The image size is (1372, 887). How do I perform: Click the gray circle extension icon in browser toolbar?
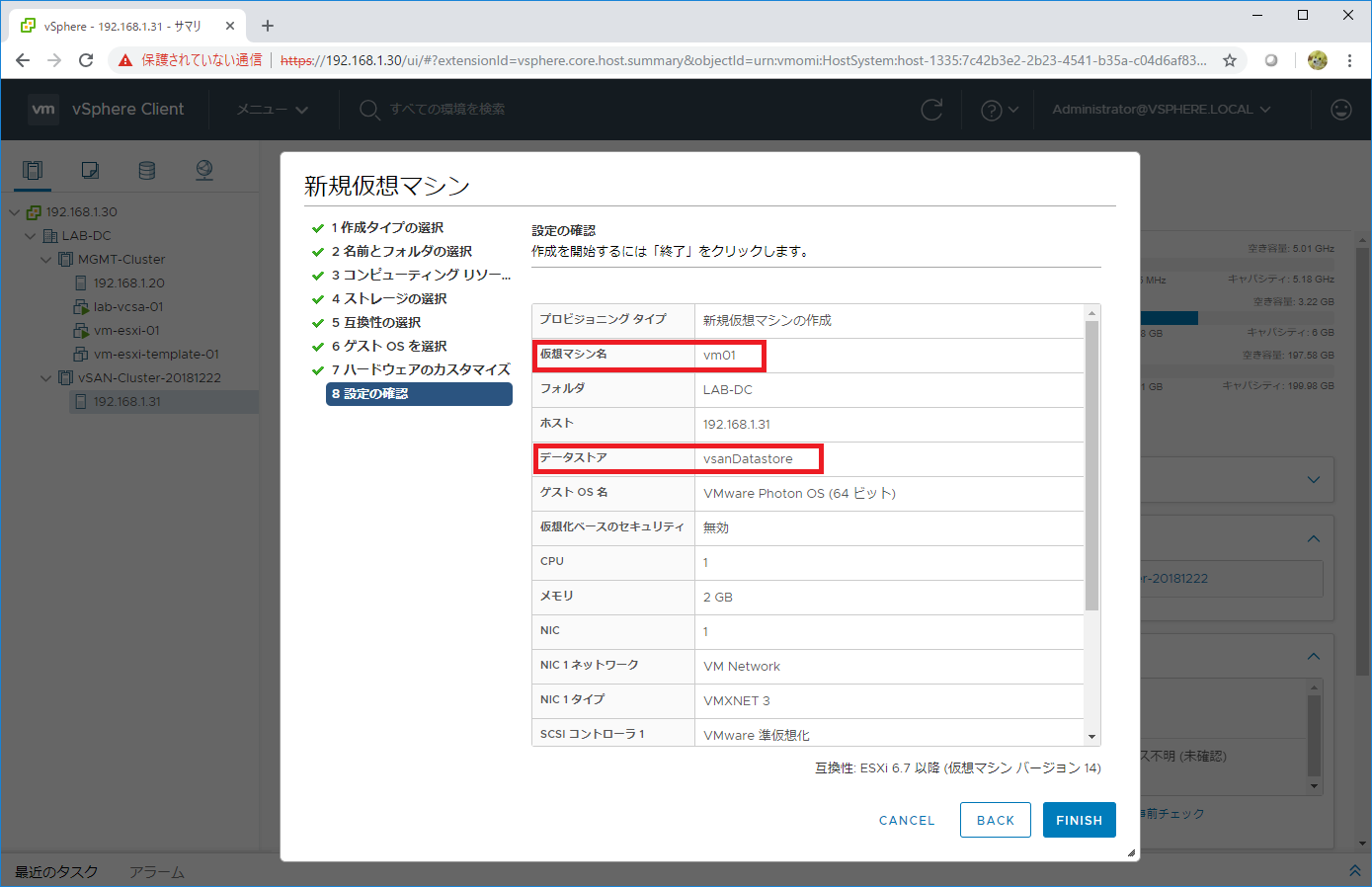click(1271, 60)
